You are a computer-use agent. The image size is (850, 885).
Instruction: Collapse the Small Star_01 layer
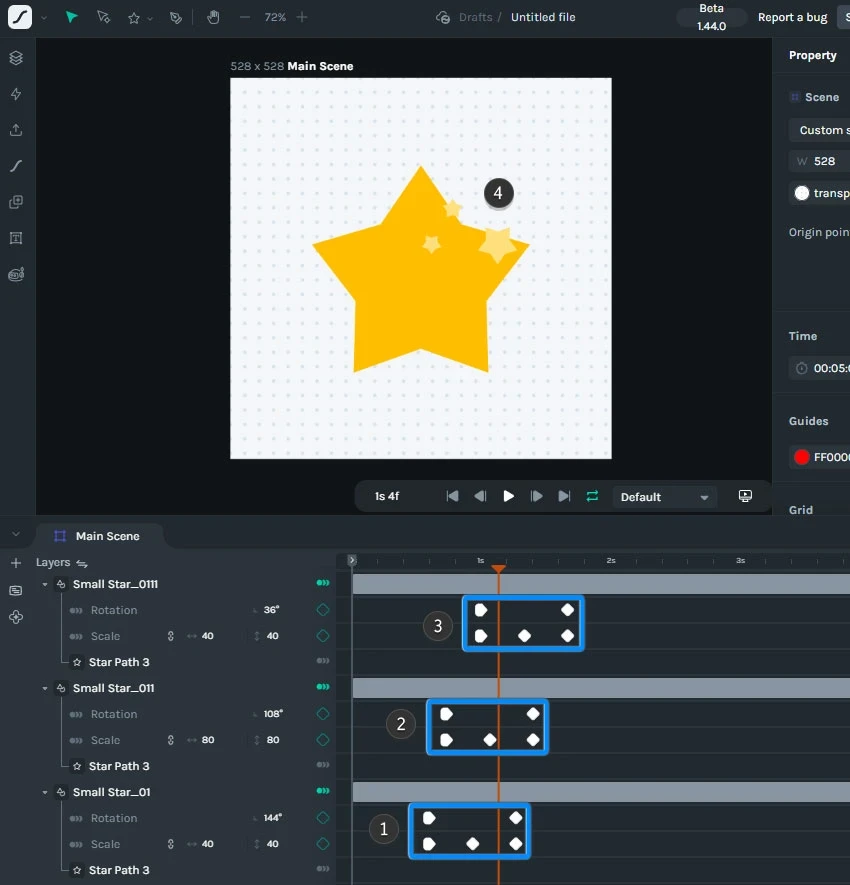45,792
